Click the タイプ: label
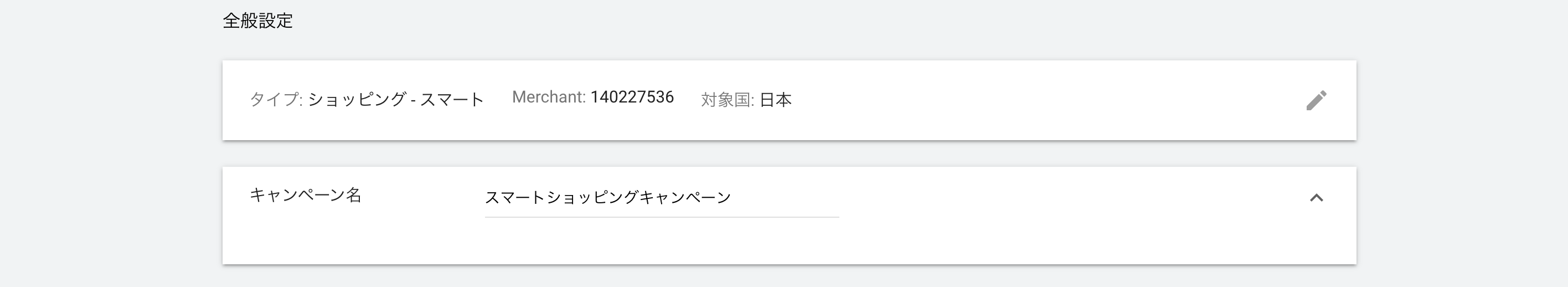1568x287 pixels. click(x=276, y=99)
